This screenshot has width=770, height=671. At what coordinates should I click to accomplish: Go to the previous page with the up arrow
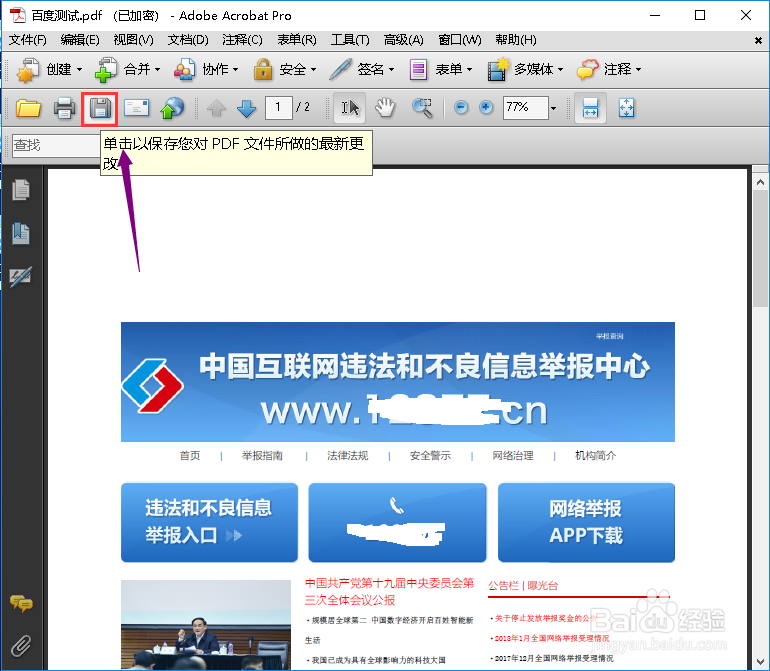coord(216,108)
